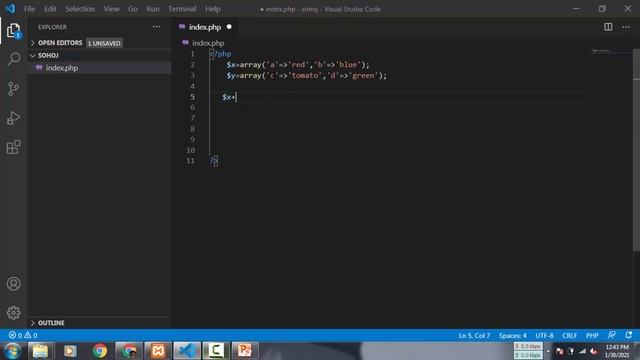Select language mode PHP in status bar
640x360 pixels.
pos(592,336)
